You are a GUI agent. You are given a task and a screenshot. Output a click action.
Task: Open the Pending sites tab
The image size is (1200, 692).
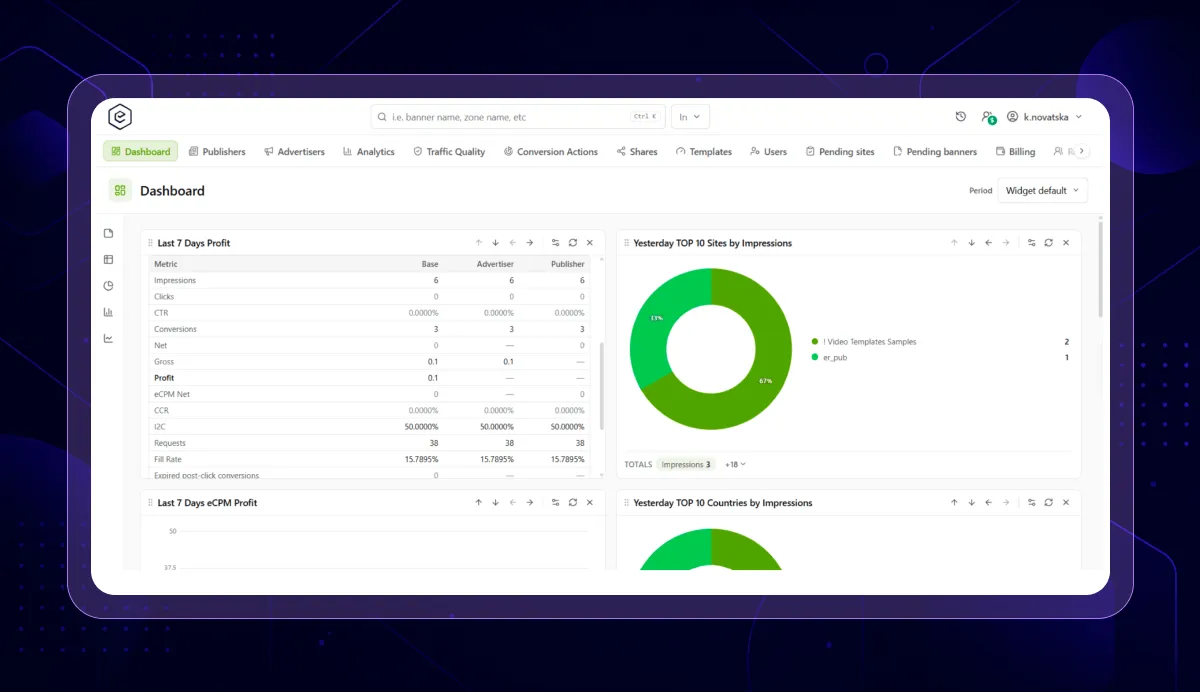point(838,152)
